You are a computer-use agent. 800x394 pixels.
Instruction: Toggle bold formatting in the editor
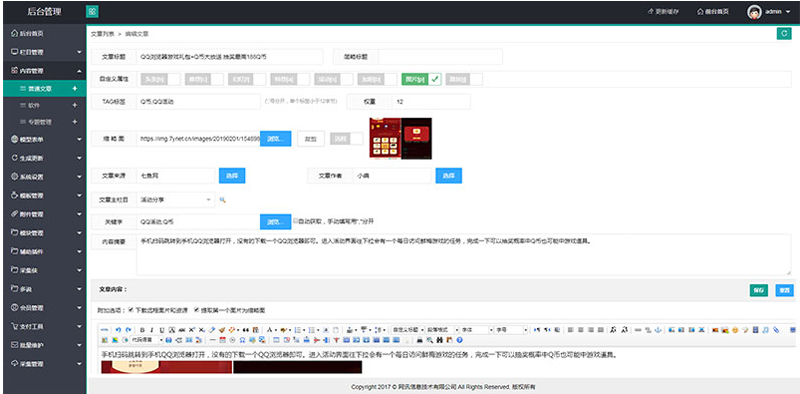click(142, 330)
